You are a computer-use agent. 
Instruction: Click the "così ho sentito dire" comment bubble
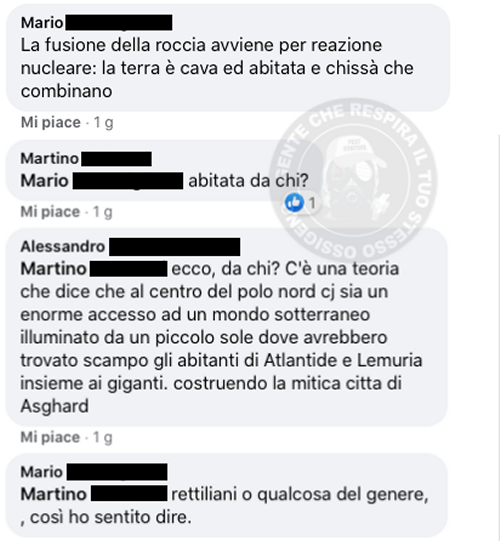[227, 496]
